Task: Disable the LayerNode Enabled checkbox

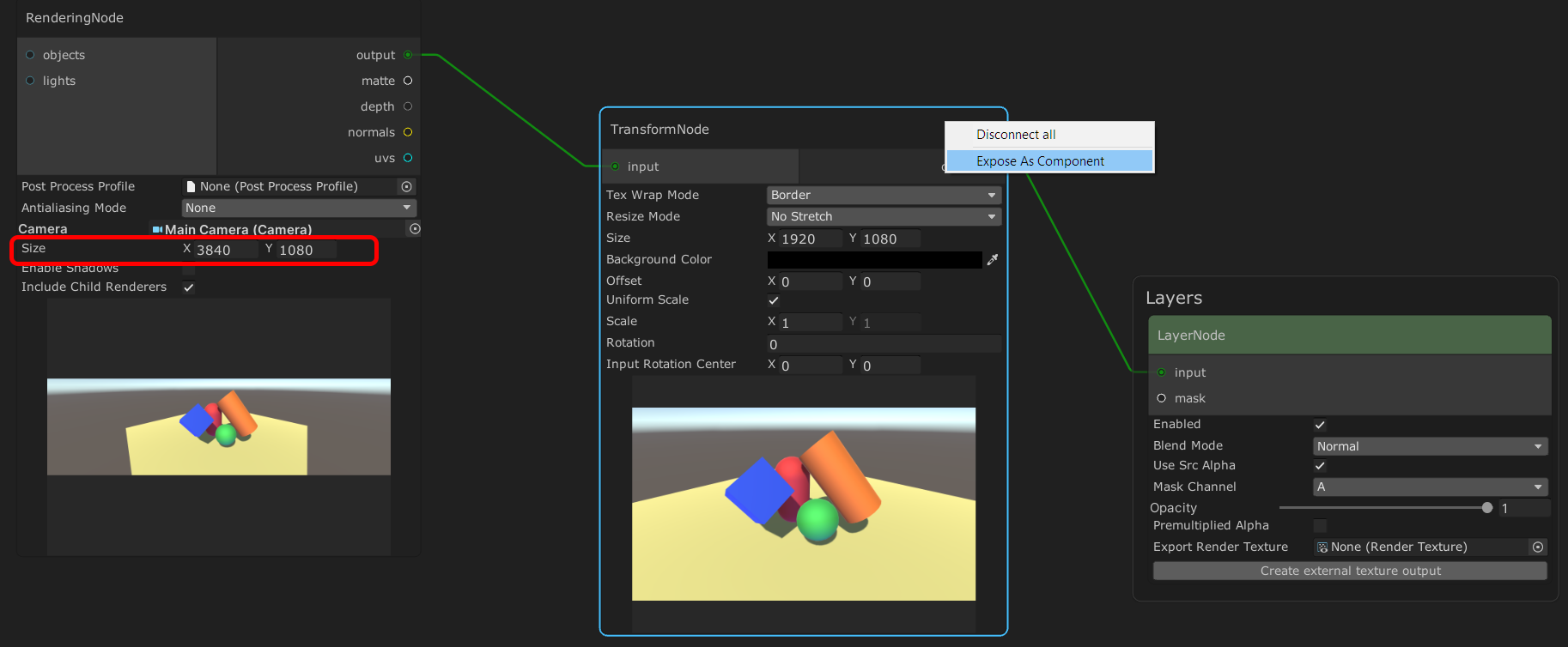Action: coord(1320,425)
